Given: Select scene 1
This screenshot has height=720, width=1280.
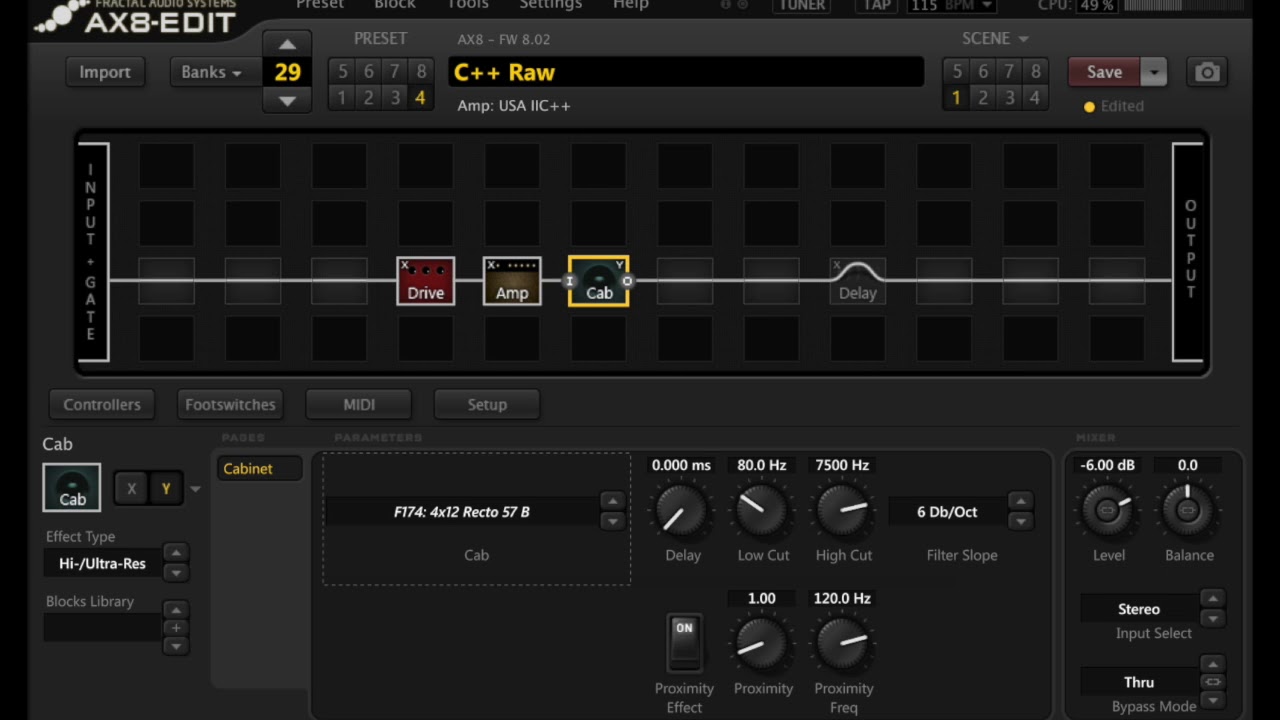Looking at the screenshot, I should pos(956,97).
